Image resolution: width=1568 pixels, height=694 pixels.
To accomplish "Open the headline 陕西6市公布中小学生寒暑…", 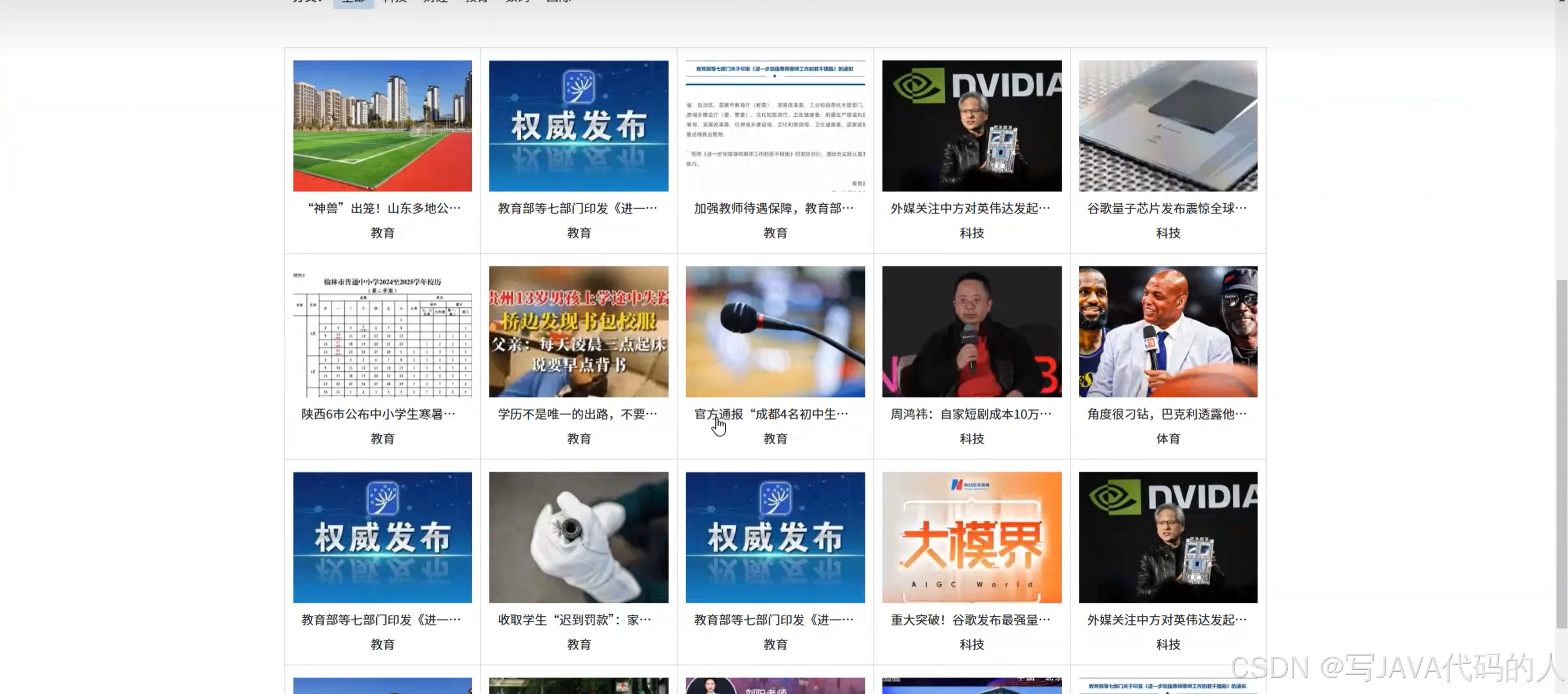I will point(379,414).
